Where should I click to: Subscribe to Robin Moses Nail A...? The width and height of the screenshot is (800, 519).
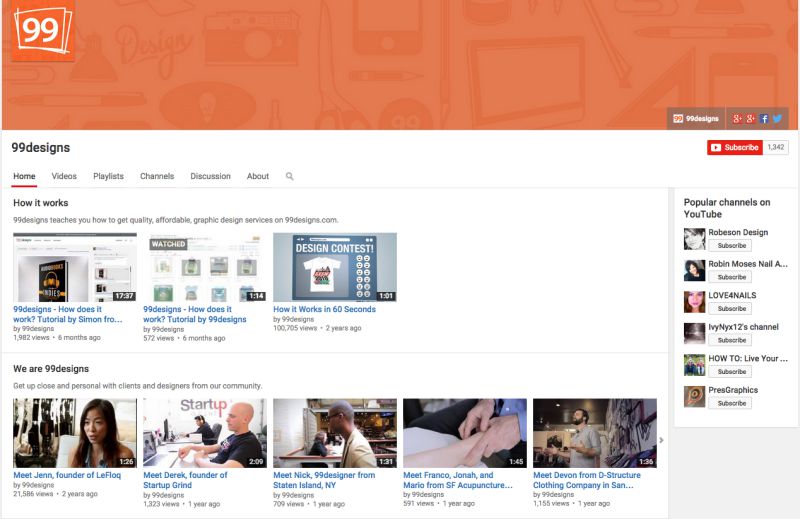point(731,277)
